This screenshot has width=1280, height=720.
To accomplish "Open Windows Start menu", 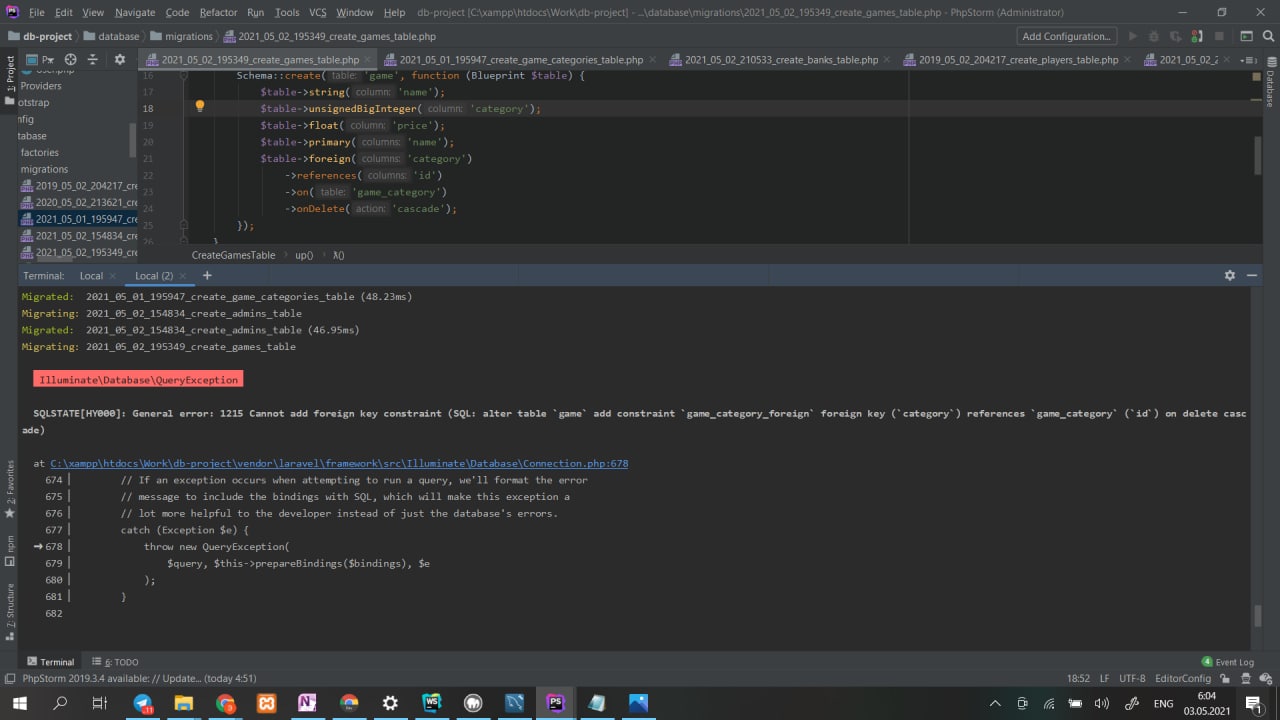I will 19,703.
